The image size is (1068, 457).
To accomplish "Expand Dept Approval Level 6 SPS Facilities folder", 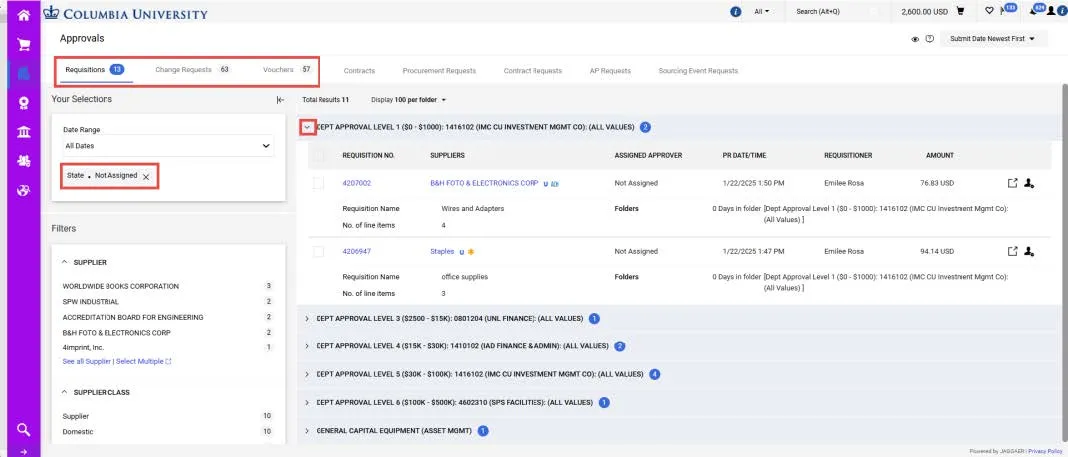I will 307,403.
